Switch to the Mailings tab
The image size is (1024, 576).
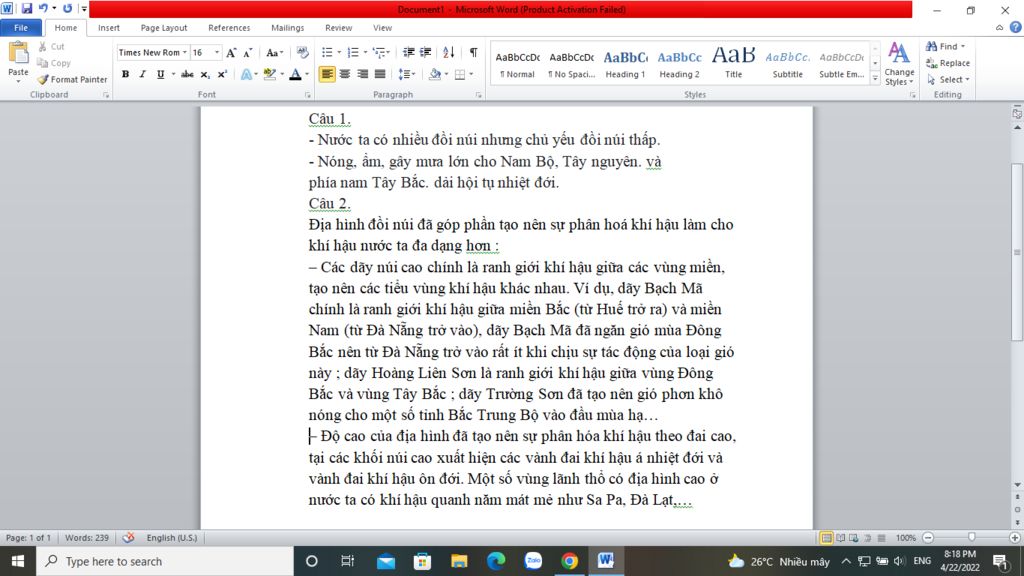click(287, 27)
